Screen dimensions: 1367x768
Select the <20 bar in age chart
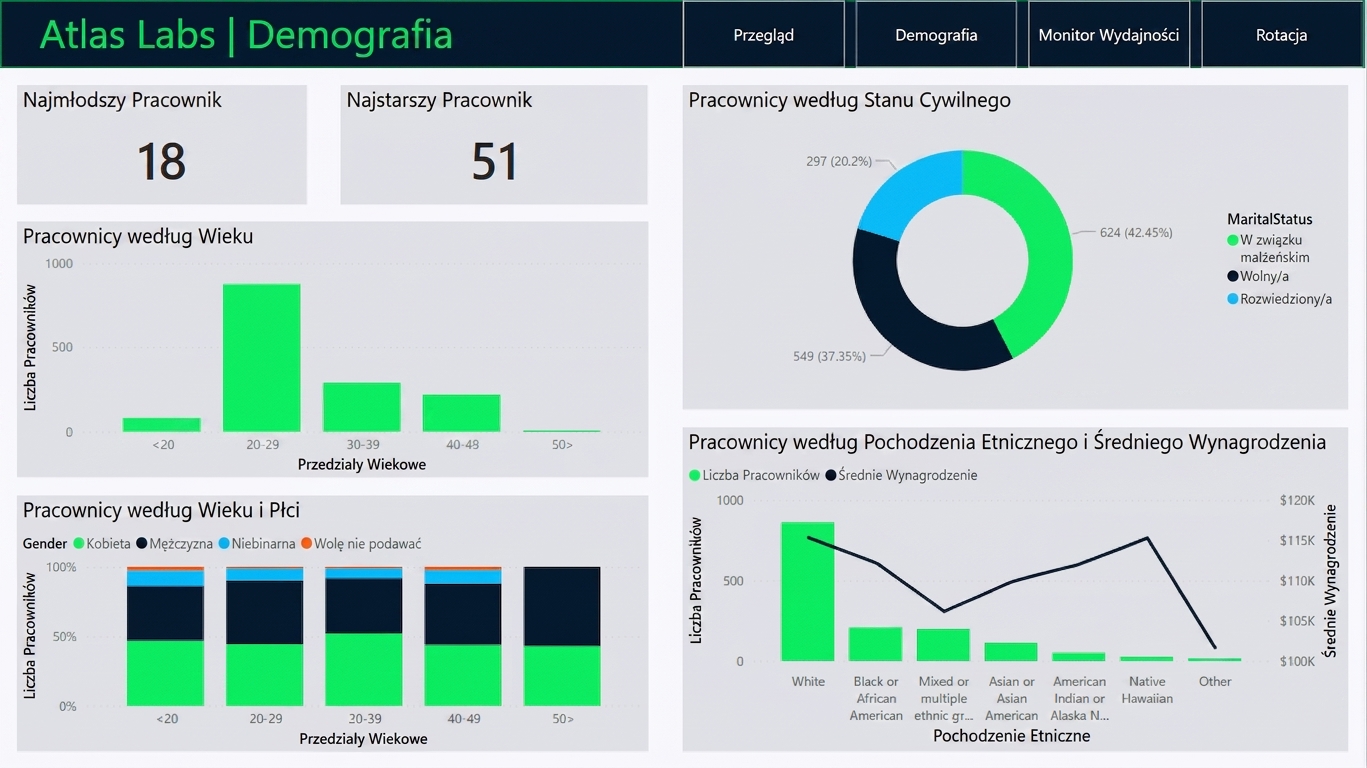[x=162, y=425]
